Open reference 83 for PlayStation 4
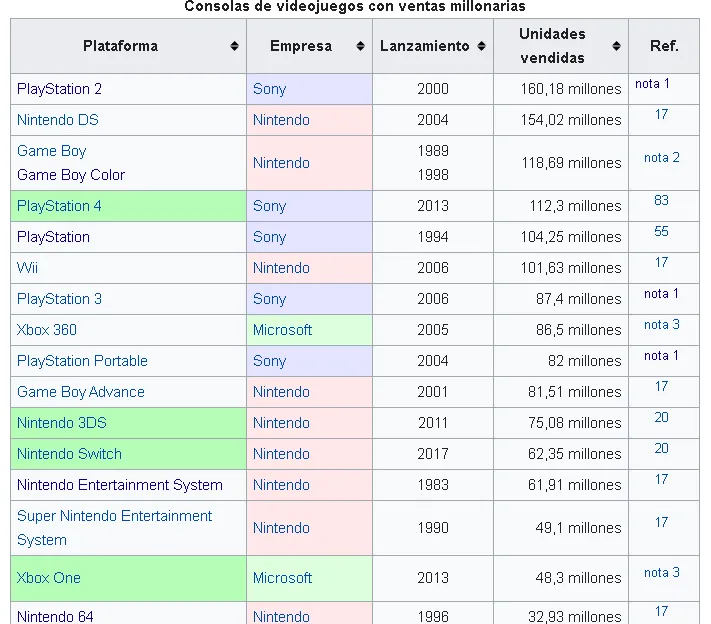 [661, 200]
